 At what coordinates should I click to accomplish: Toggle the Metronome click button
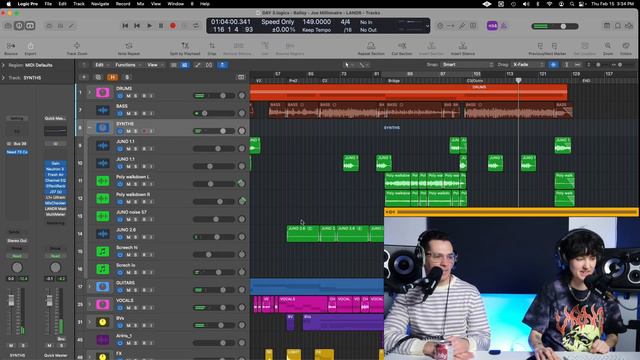point(504,26)
